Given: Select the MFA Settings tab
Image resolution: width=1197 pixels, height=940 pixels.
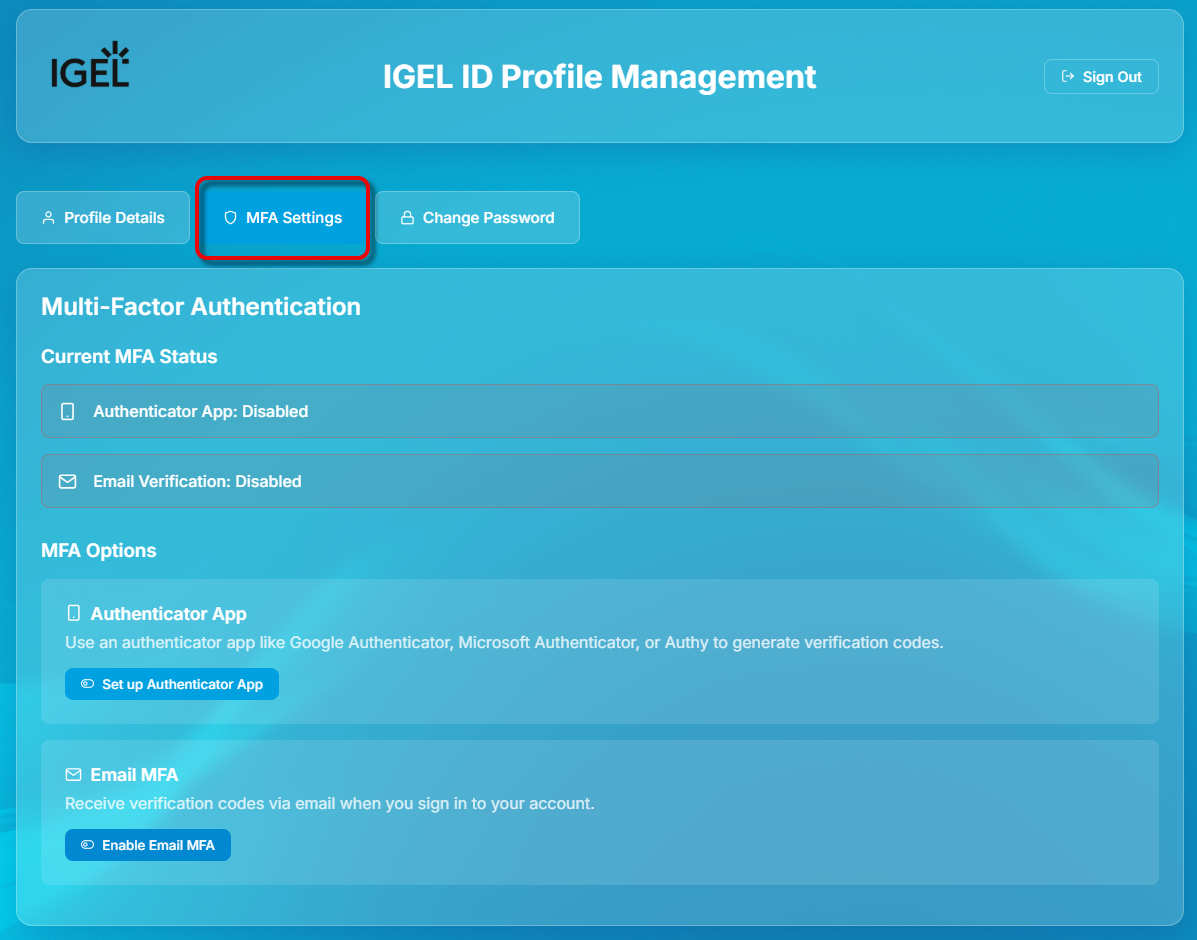Looking at the screenshot, I should [284, 218].
